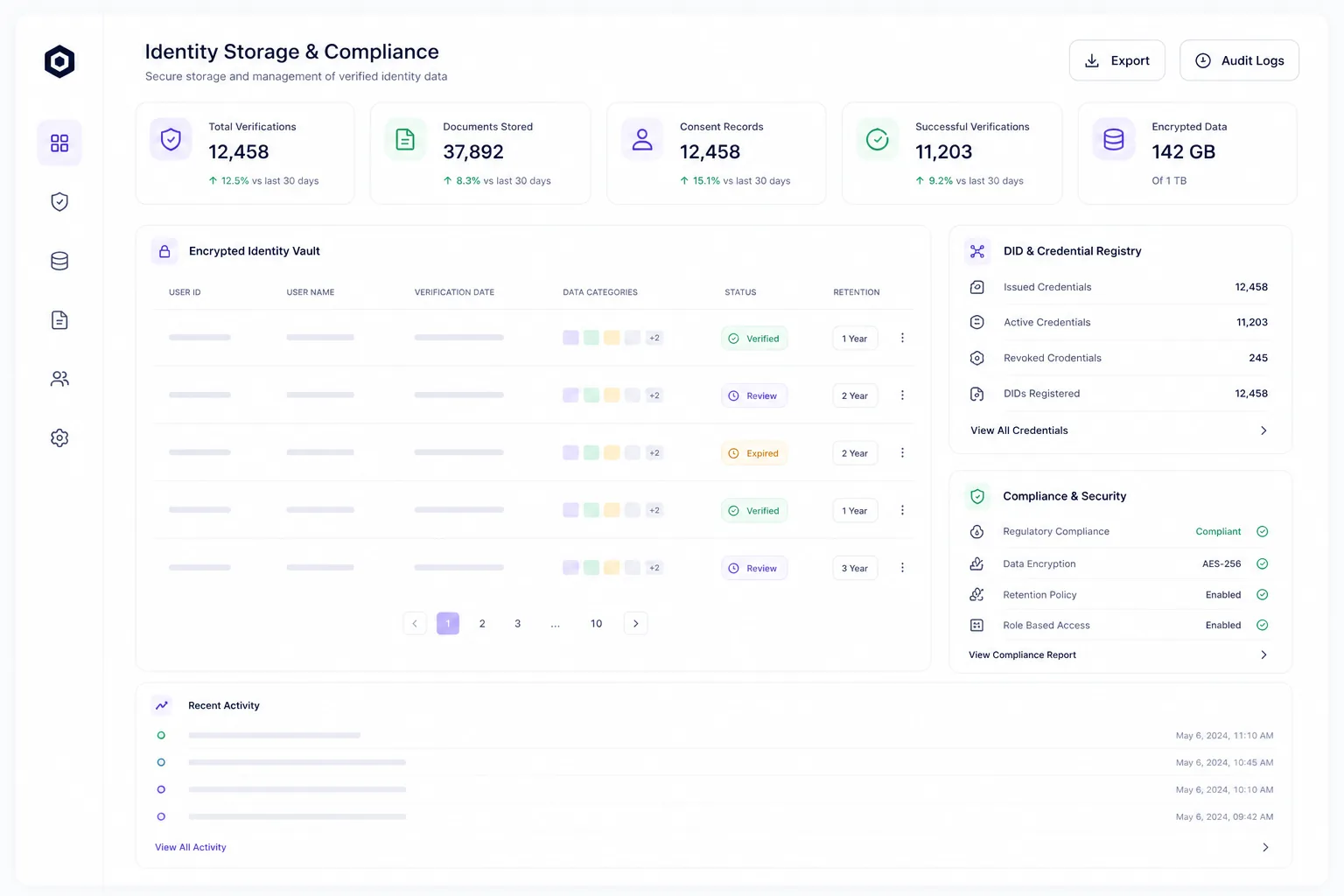Click the DID & Credential Registry network icon

(x=977, y=251)
